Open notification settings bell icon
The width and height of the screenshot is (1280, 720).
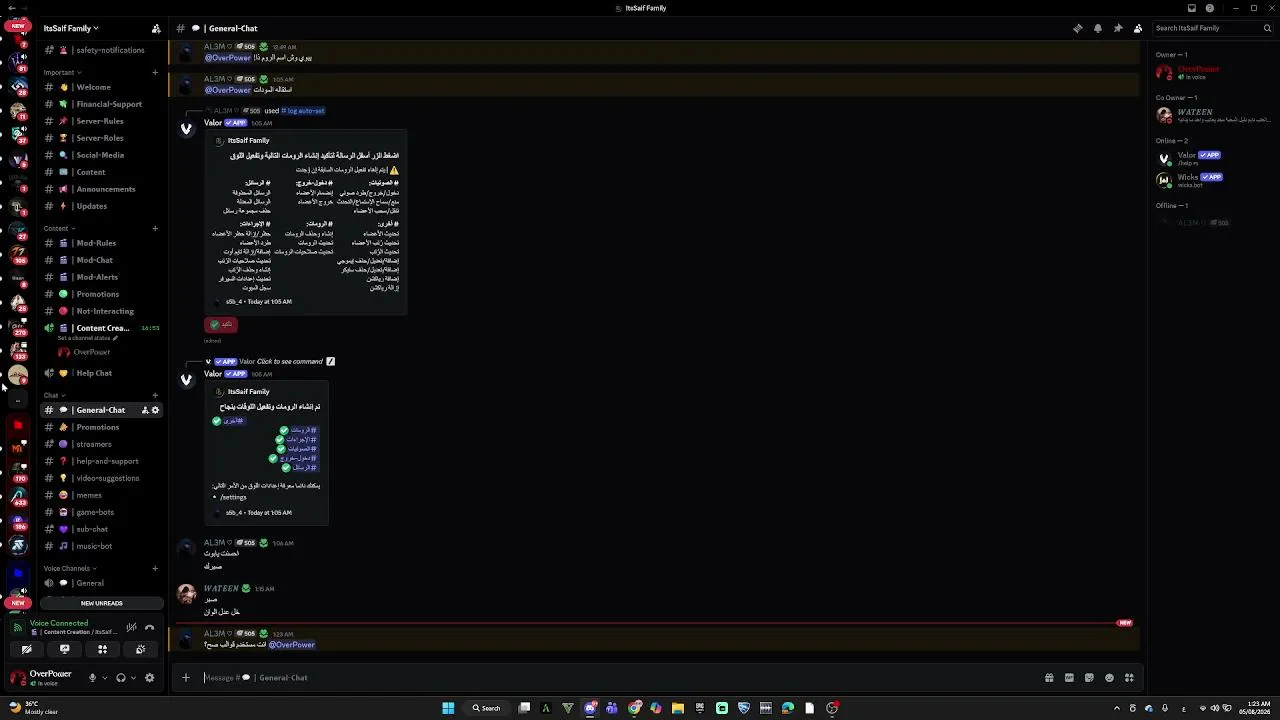pos(1098,28)
